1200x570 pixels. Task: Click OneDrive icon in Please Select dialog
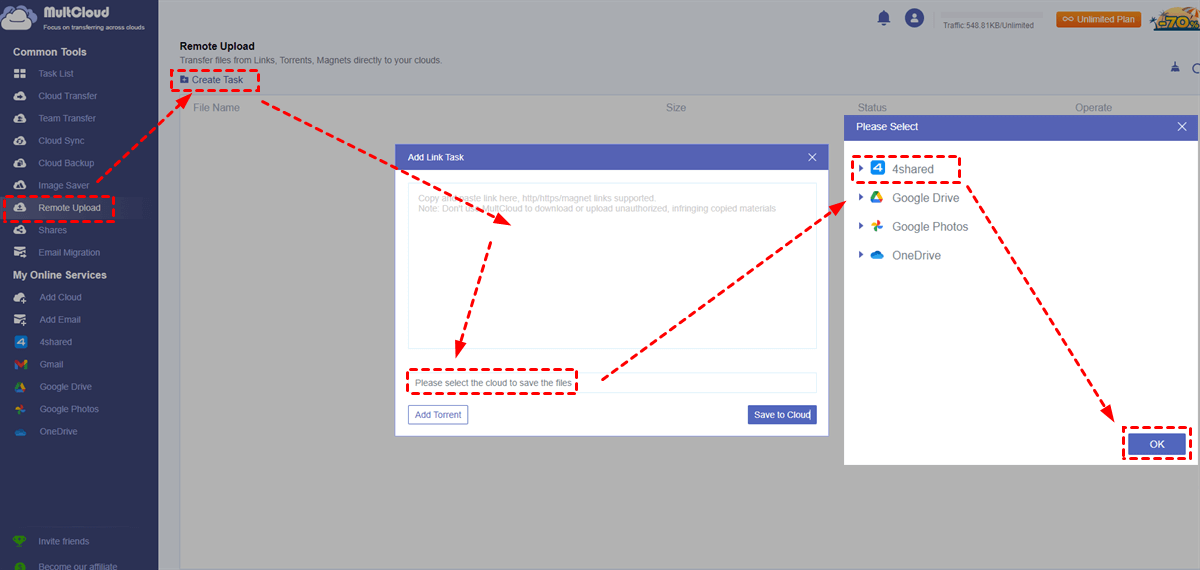click(x=877, y=256)
